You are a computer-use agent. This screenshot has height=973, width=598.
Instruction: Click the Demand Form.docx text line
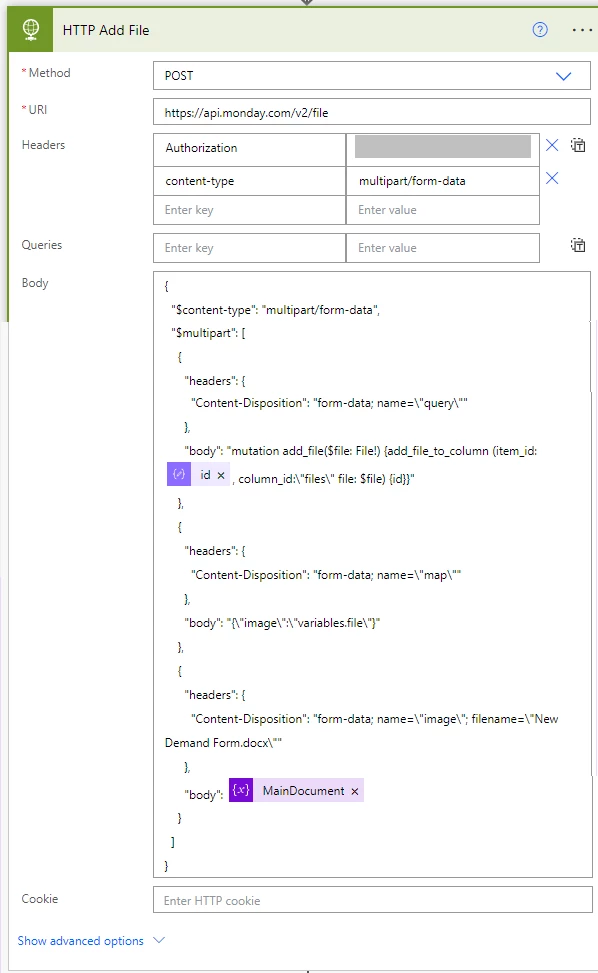pyautogui.click(x=223, y=743)
